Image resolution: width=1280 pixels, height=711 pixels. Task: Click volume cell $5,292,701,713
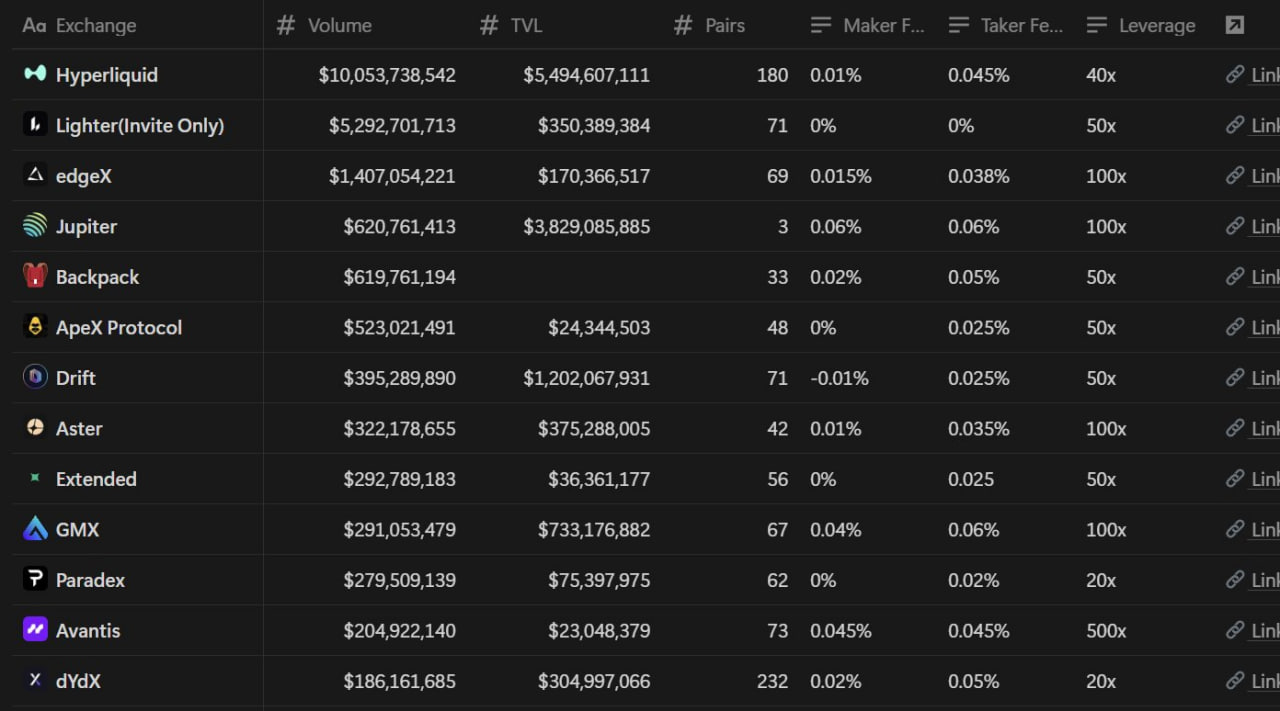pyautogui.click(x=392, y=125)
